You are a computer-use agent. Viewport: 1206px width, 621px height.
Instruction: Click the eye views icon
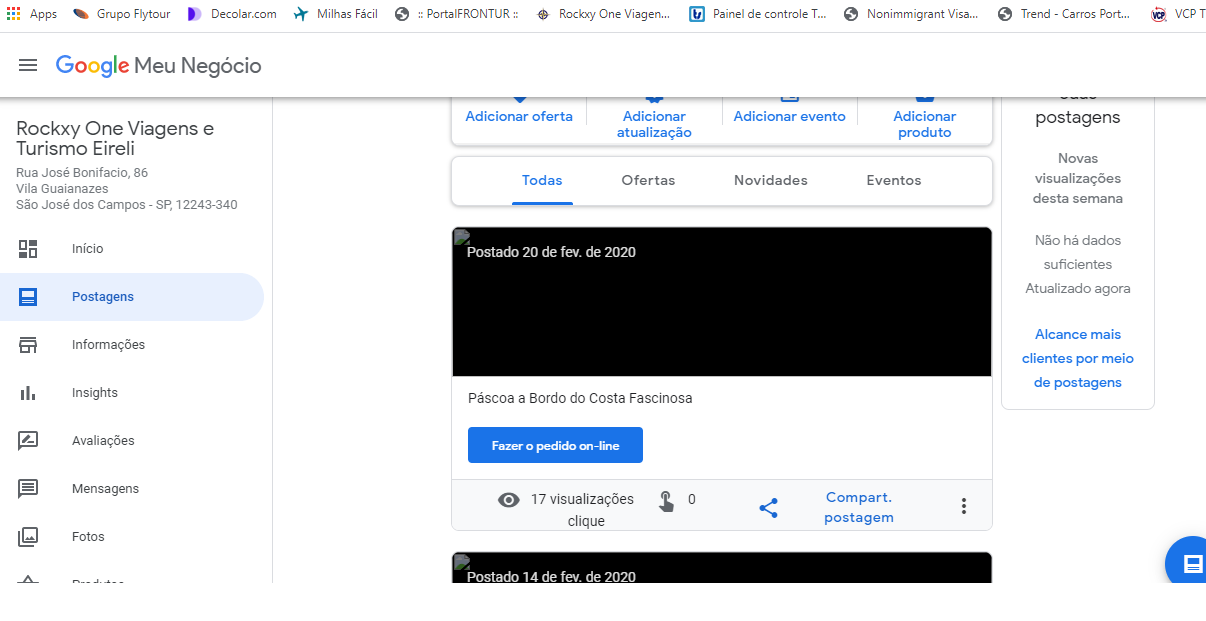509,500
